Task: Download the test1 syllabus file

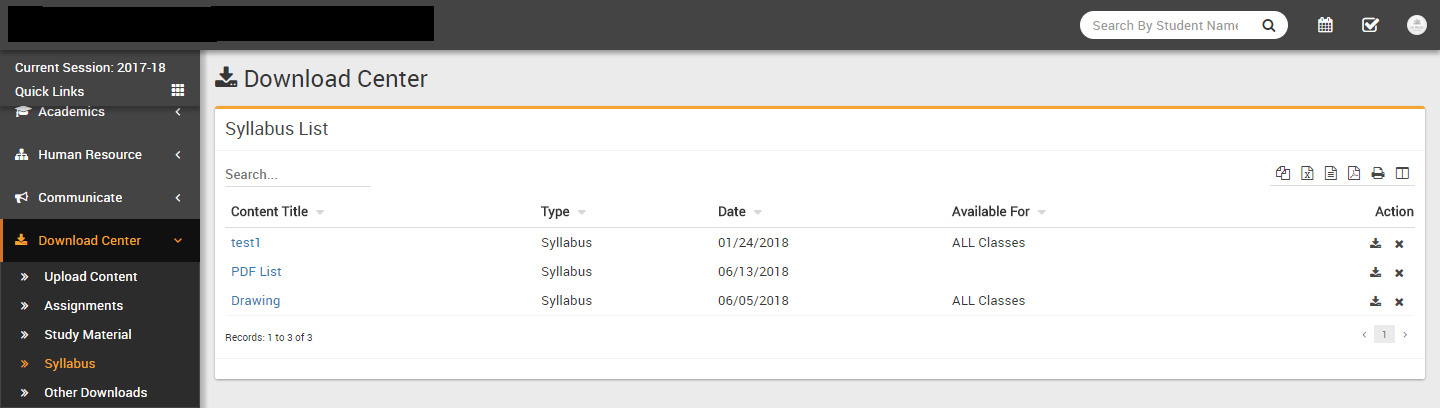Action: [x=1375, y=243]
